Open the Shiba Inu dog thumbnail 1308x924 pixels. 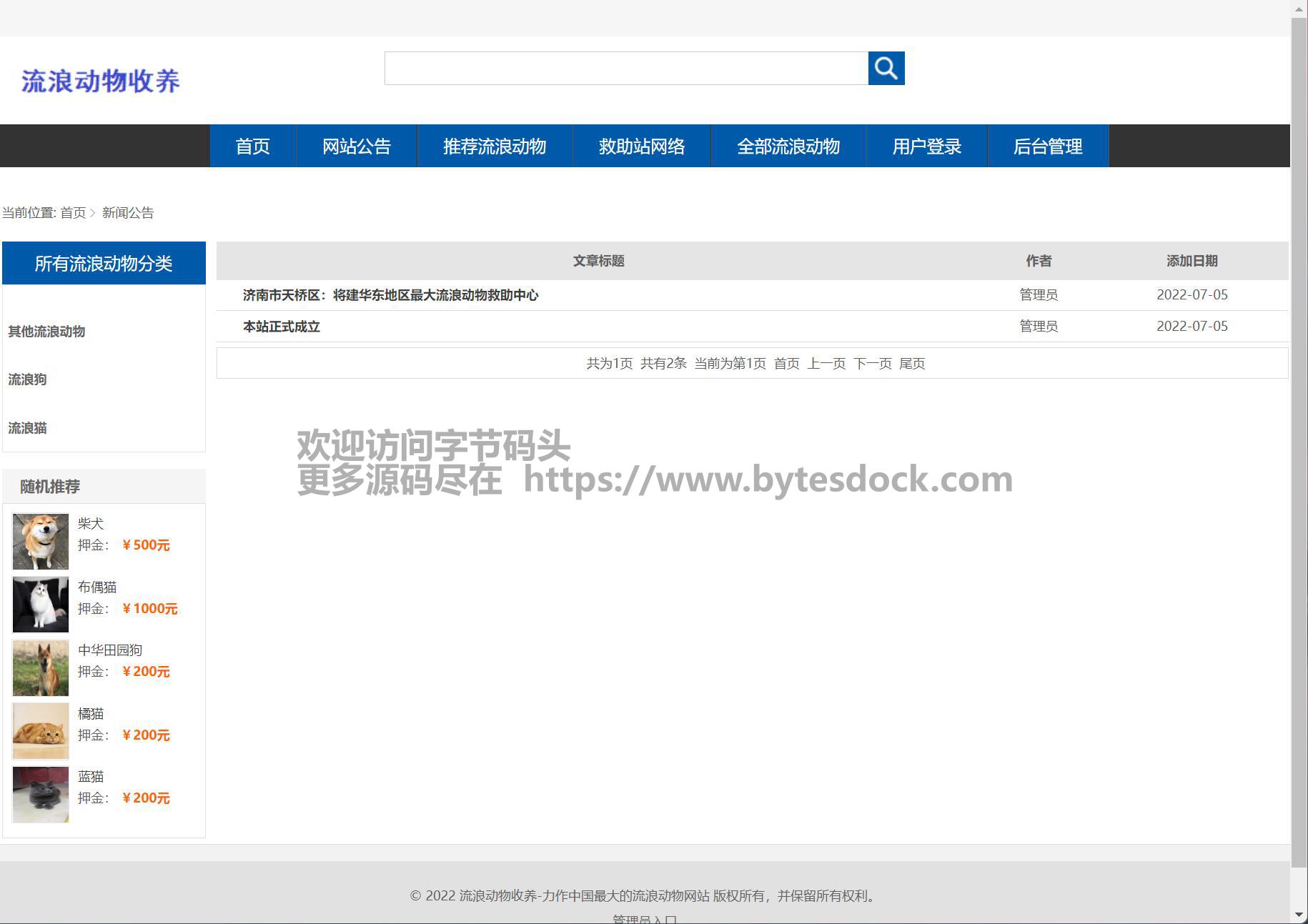pyautogui.click(x=41, y=541)
